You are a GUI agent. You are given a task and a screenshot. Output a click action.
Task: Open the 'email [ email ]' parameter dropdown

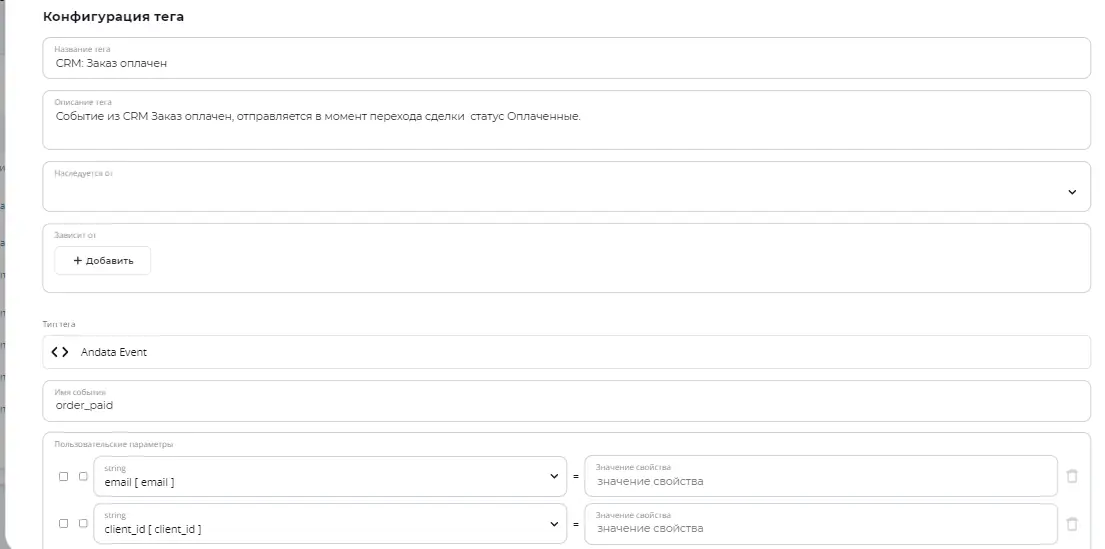pyautogui.click(x=330, y=476)
